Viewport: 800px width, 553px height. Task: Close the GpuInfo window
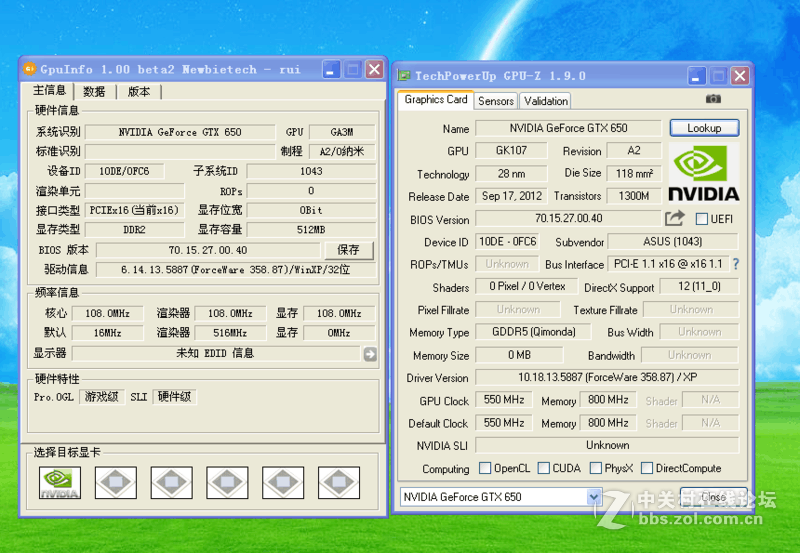[374, 69]
